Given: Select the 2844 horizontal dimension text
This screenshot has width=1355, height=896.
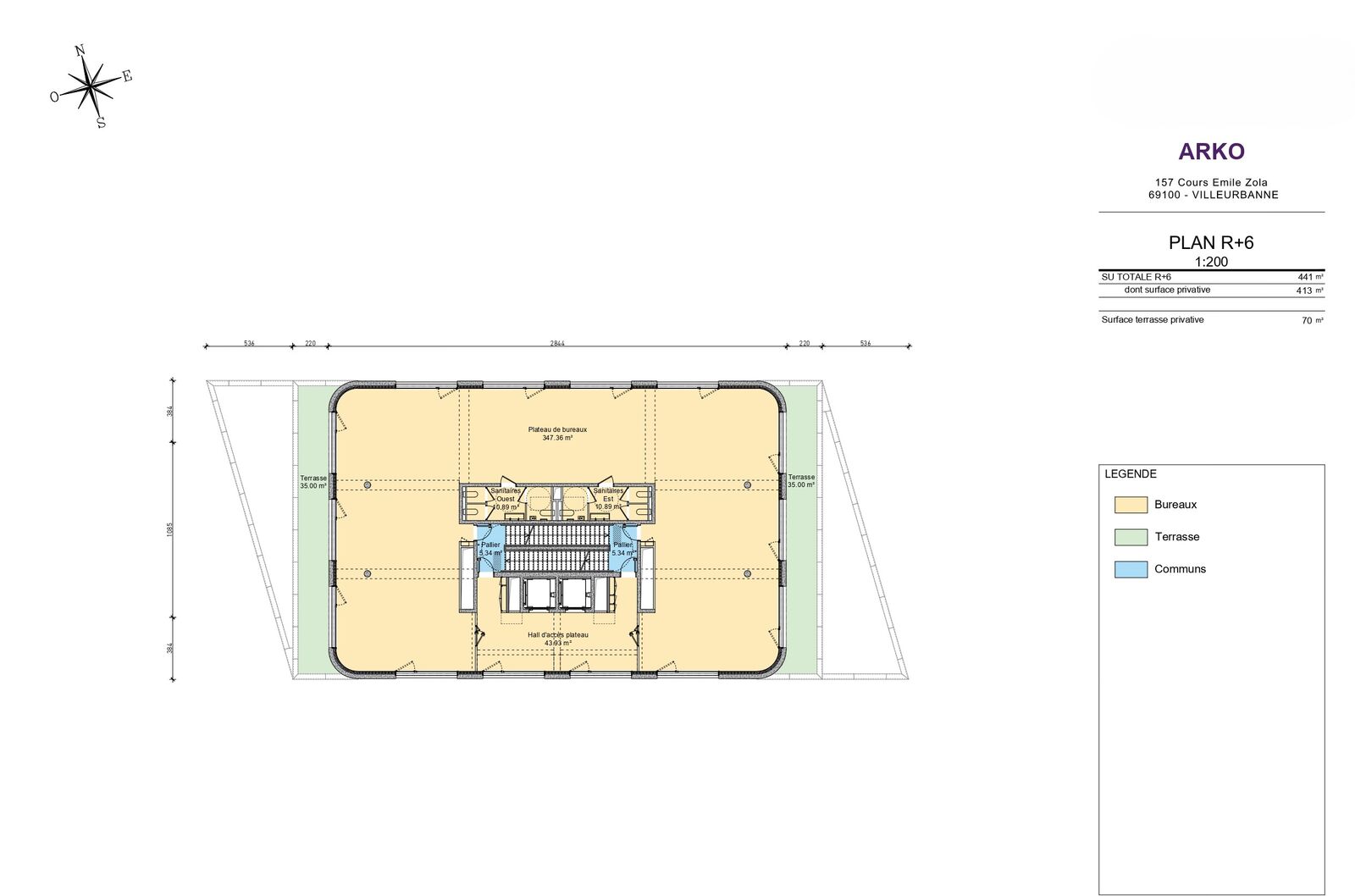Looking at the screenshot, I should click(x=557, y=343).
